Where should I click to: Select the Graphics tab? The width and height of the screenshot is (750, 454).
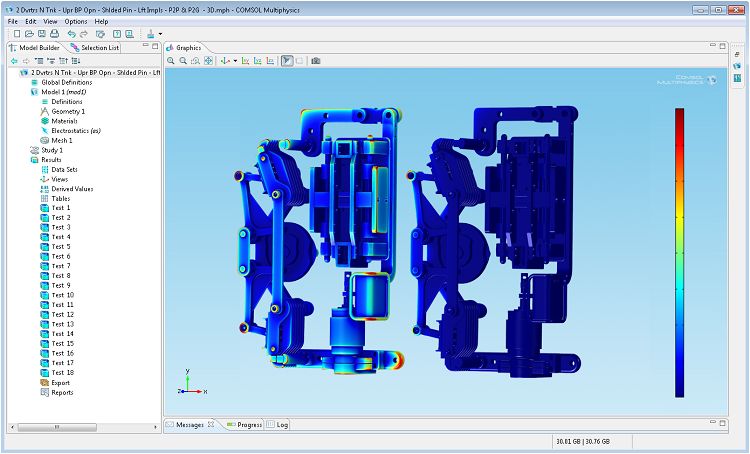184,47
